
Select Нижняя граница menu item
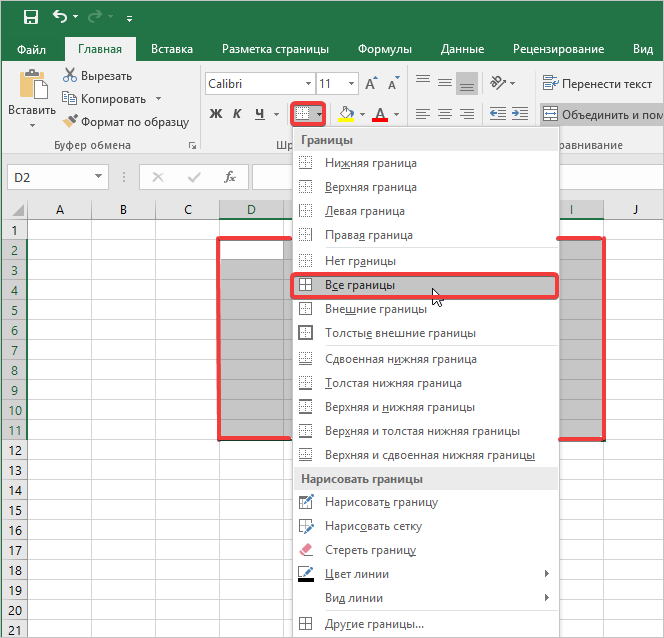coord(426,163)
